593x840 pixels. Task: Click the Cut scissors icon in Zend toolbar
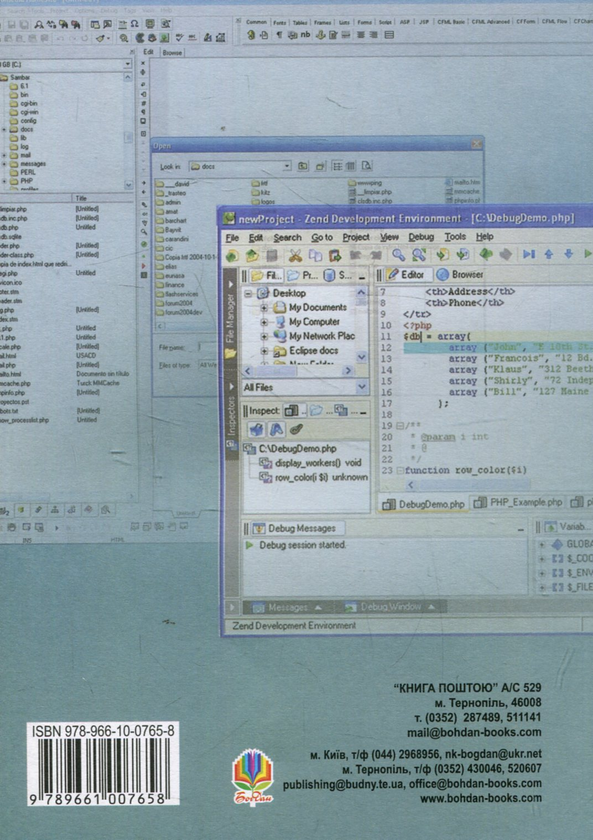click(295, 256)
